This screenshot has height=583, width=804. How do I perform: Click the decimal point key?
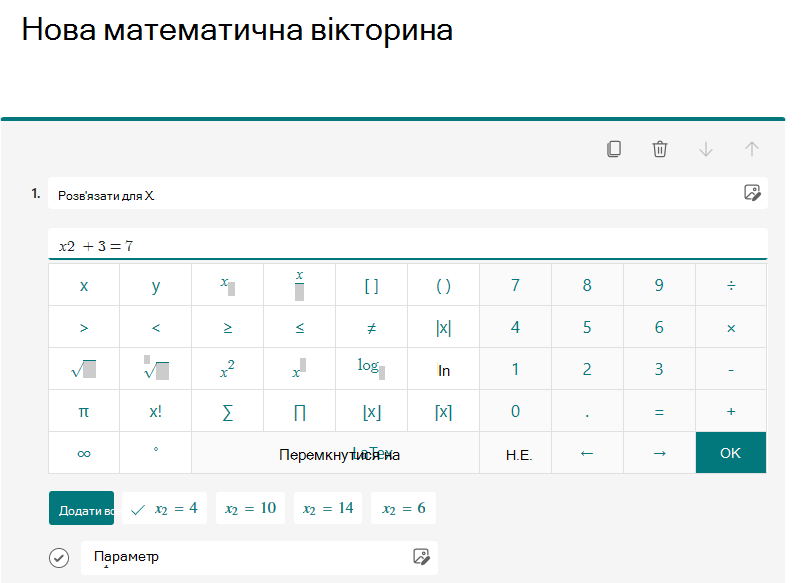[x=587, y=411]
